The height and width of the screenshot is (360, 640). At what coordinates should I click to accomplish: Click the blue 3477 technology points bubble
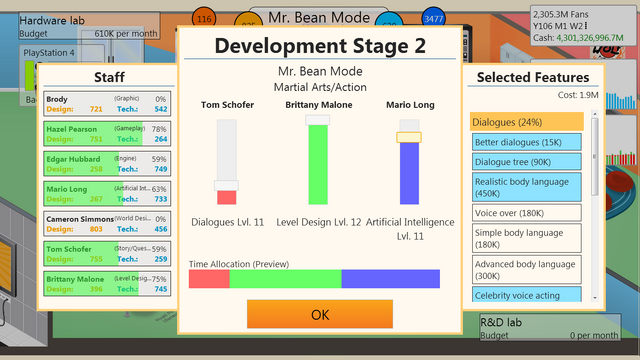(433, 18)
